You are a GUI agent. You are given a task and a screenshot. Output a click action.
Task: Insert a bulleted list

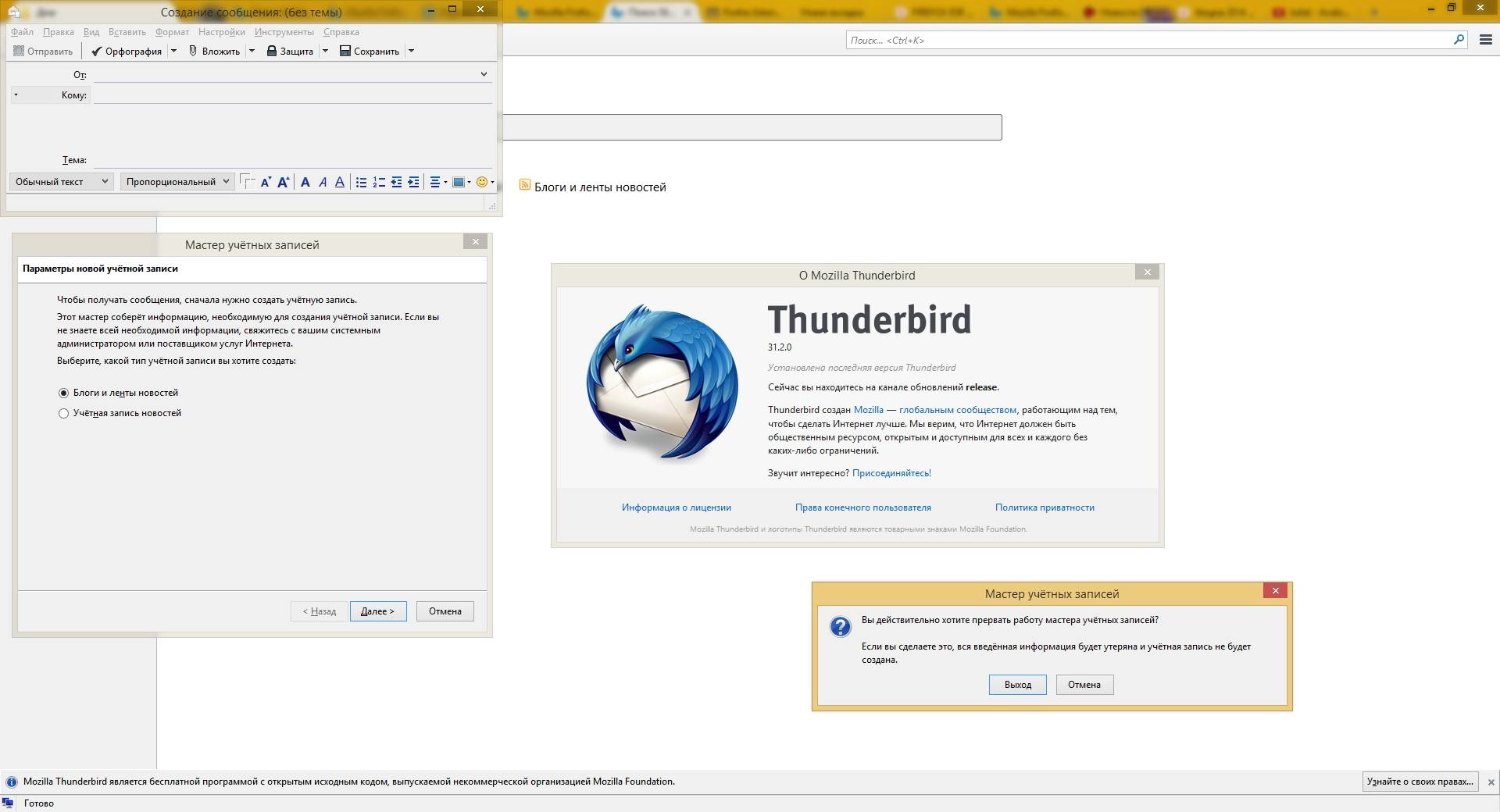pos(361,182)
